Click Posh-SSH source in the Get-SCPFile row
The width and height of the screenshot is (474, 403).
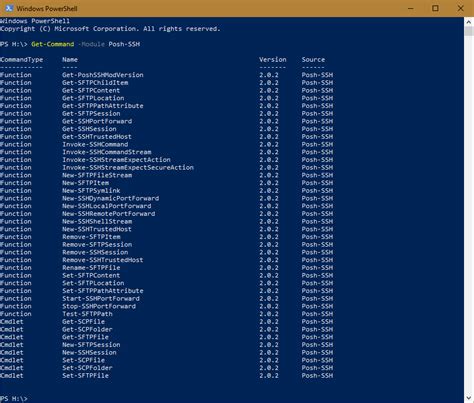(317, 322)
